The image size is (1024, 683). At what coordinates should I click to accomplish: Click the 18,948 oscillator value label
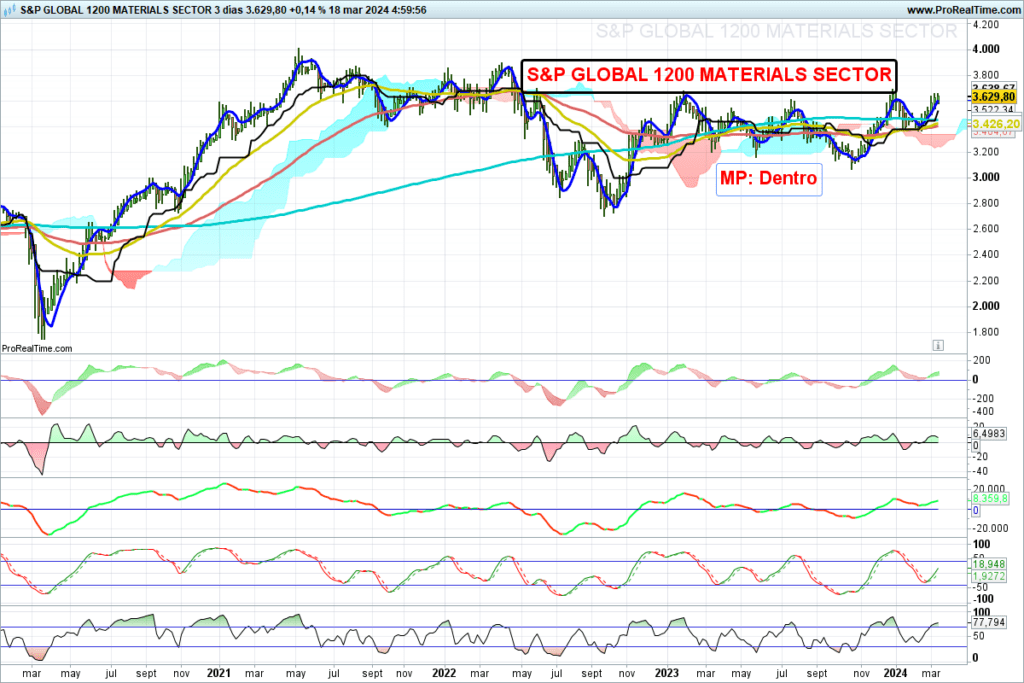pyautogui.click(x=989, y=564)
